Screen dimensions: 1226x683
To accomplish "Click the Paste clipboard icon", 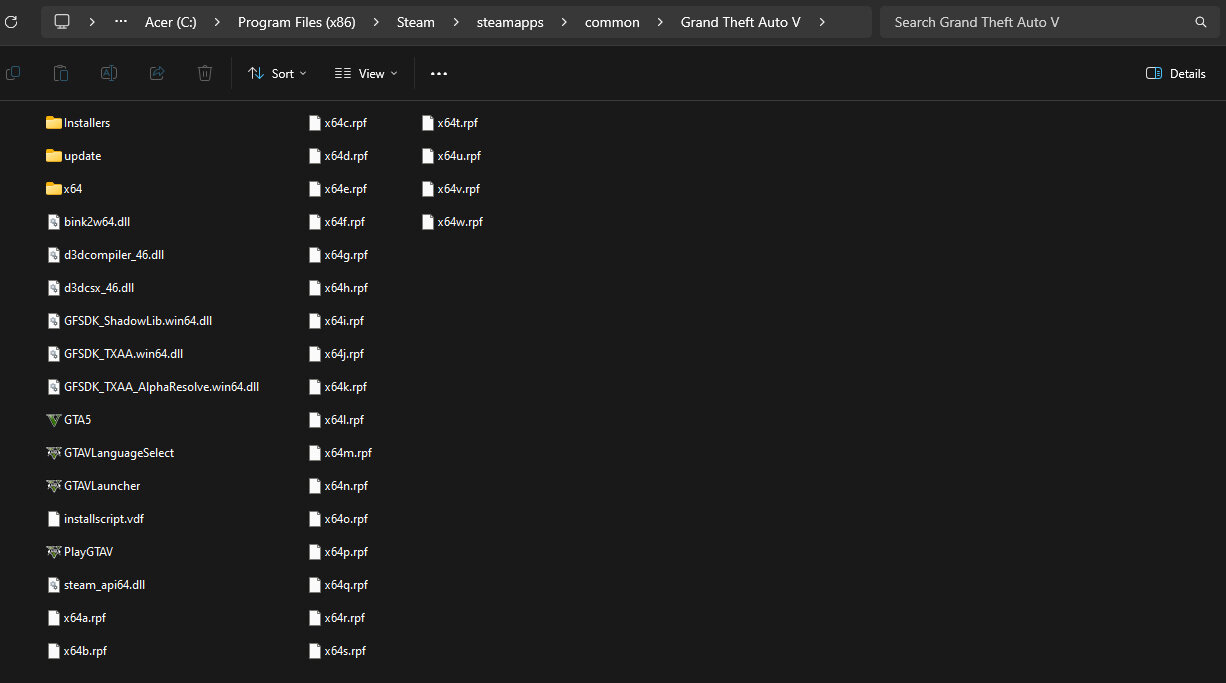I will pos(61,73).
